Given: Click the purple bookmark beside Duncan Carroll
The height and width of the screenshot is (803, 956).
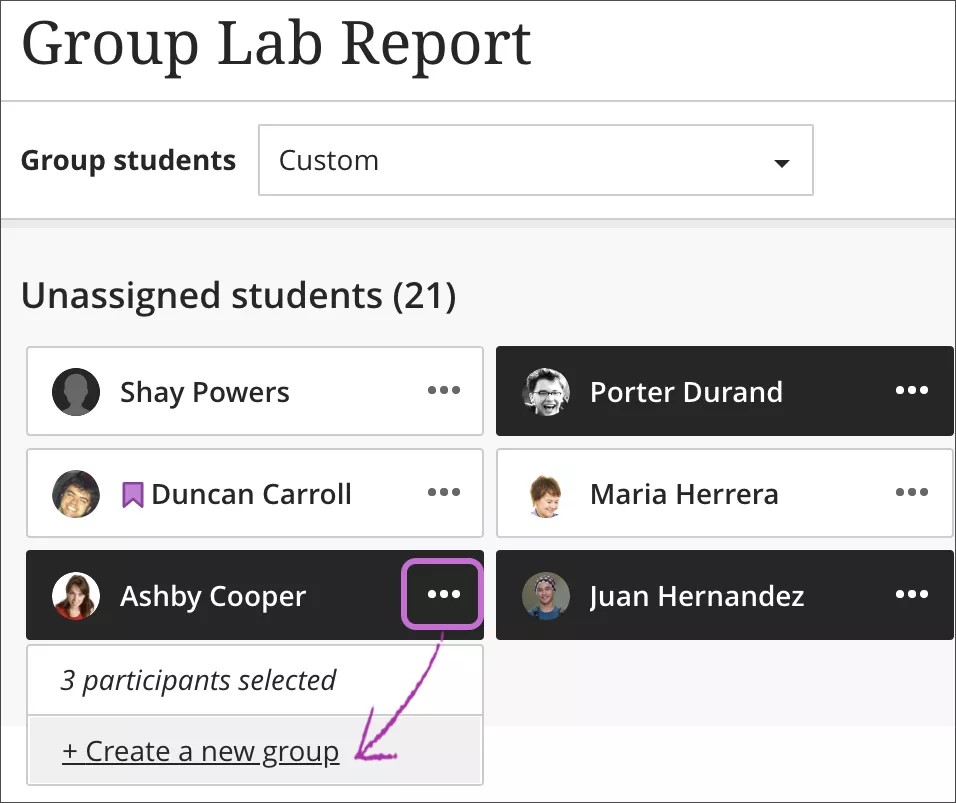Looking at the screenshot, I should click(133, 493).
